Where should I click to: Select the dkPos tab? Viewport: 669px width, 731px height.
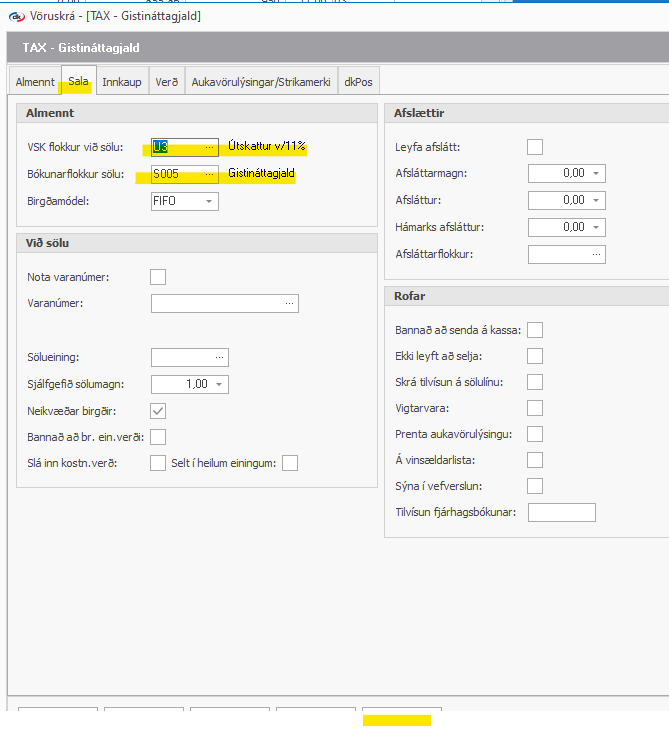click(x=359, y=82)
